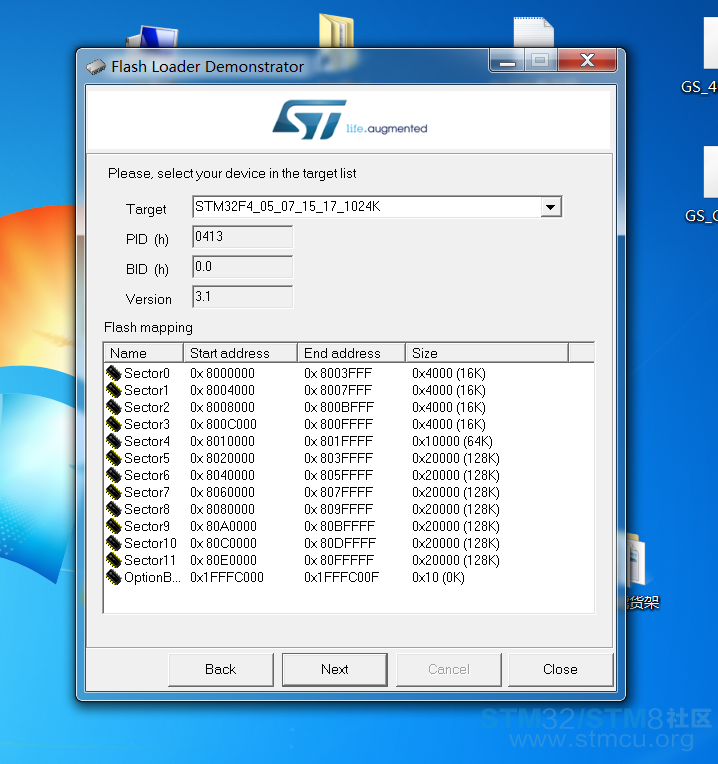Click start address 0x 80A0000
The height and width of the screenshot is (764, 718).
click(224, 527)
